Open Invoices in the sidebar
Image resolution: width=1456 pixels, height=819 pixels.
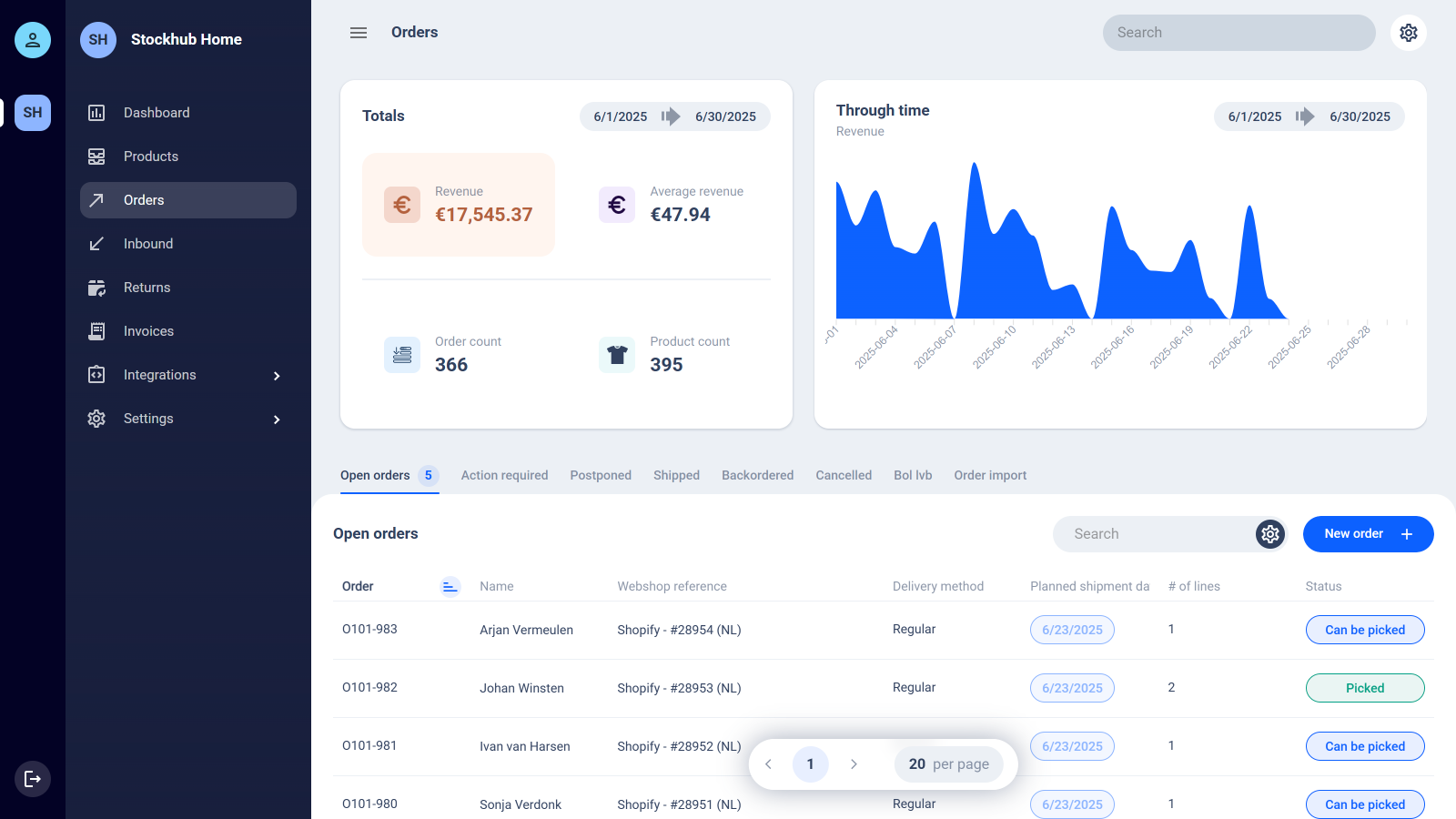click(x=148, y=331)
